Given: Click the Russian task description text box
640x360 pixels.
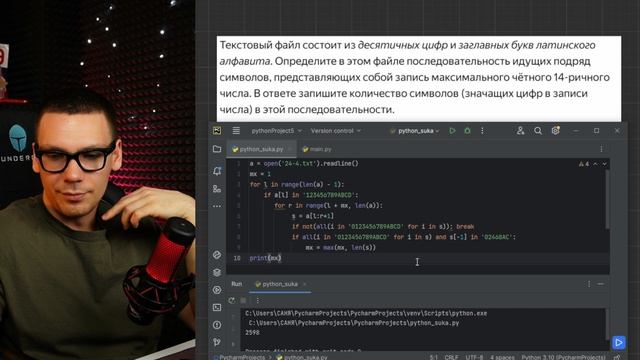Looking at the screenshot, I should (419, 78).
